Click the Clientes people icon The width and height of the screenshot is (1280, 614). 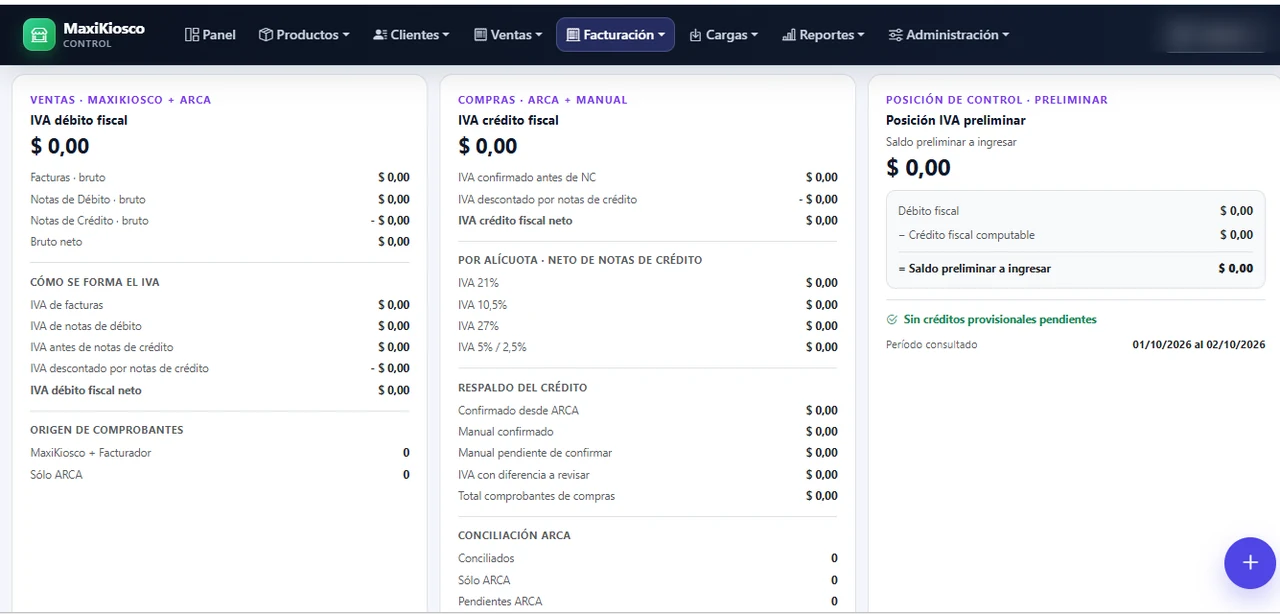coord(380,35)
